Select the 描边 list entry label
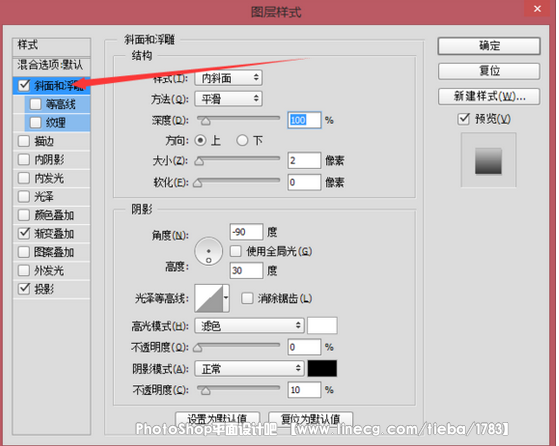The width and height of the screenshot is (559, 446). 44,141
